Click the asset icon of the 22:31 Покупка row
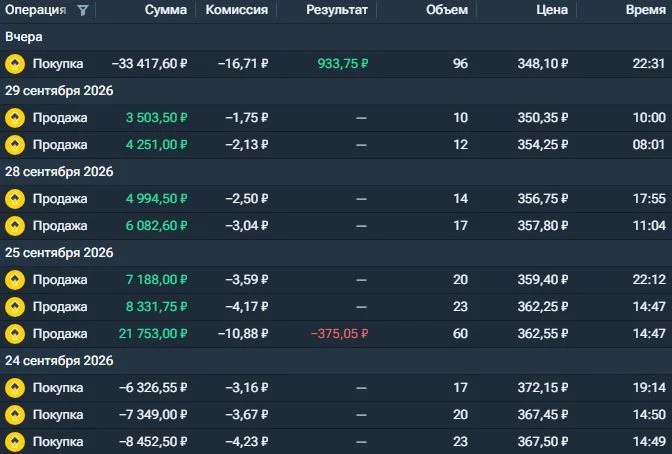 pyautogui.click(x=15, y=64)
